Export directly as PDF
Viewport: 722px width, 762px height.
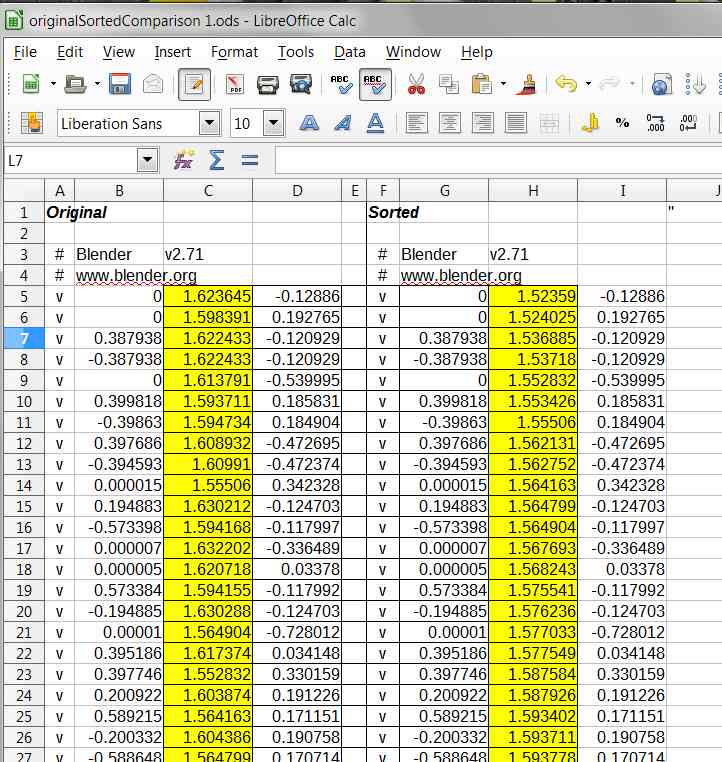click(235, 85)
